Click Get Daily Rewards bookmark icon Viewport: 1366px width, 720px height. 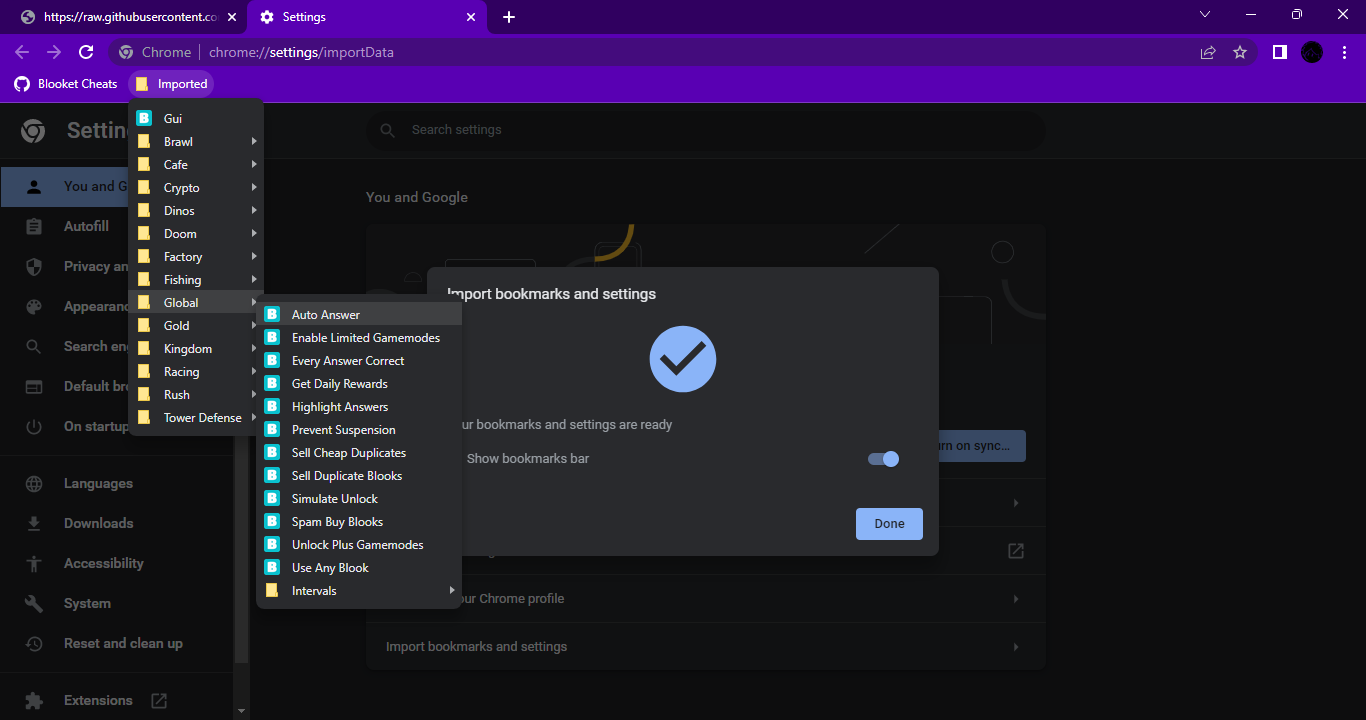271,383
